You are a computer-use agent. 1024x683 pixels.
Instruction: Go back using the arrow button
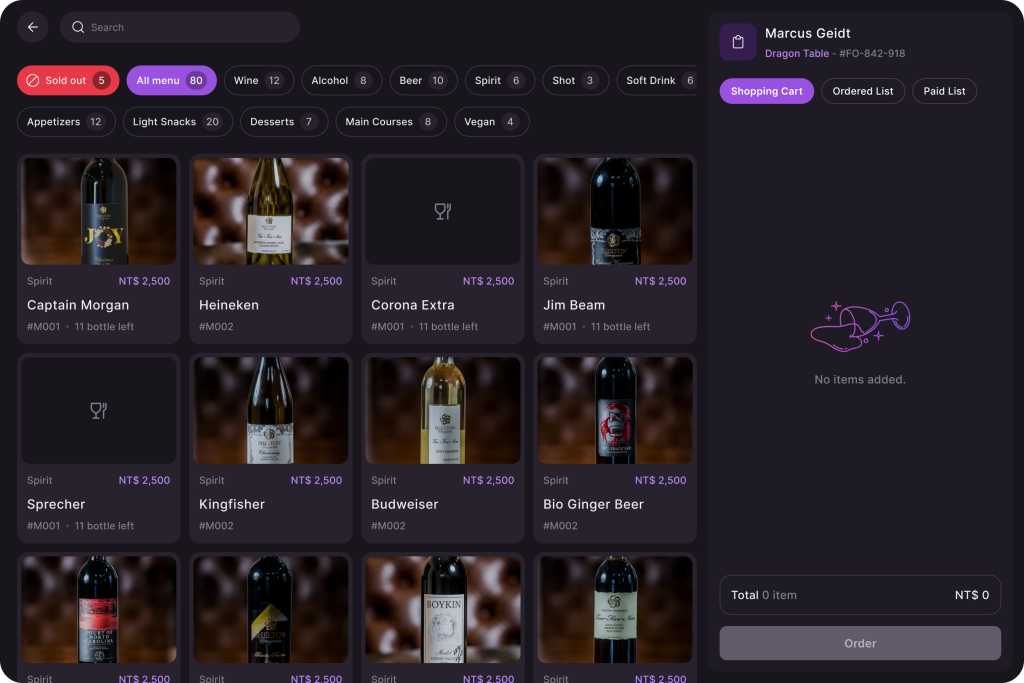click(33, 27)
